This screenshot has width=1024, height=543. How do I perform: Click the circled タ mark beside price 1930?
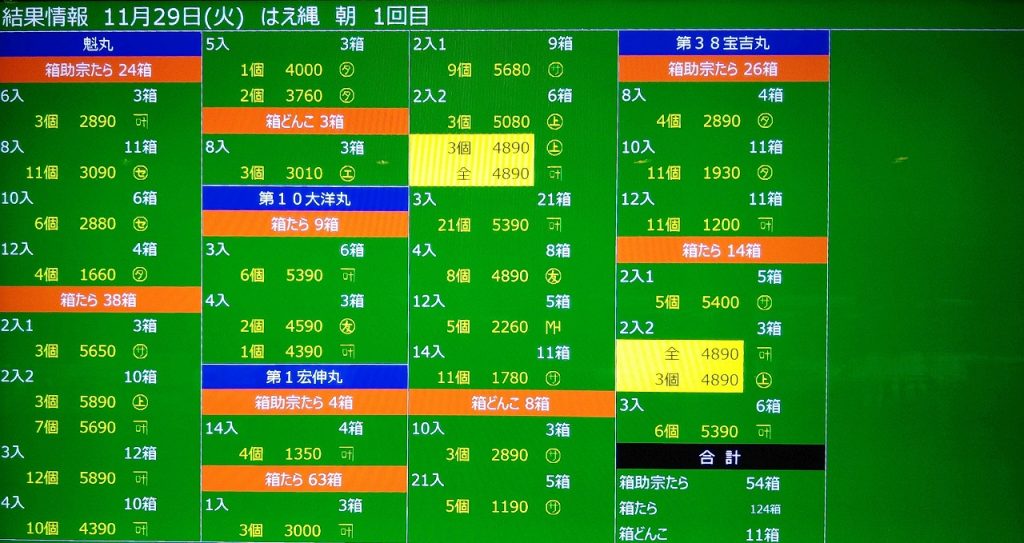pos(765,173)
